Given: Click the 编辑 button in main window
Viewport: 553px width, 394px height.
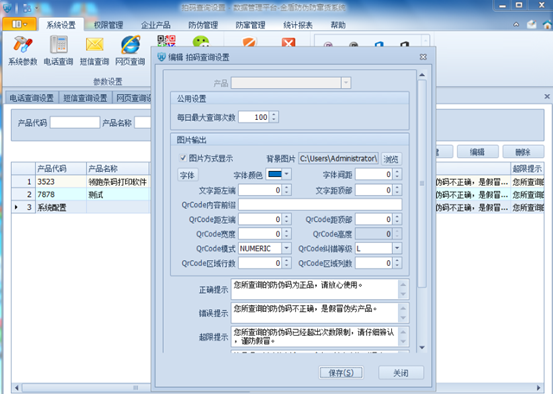Looking at the screenshot, I should coord(477,152).
